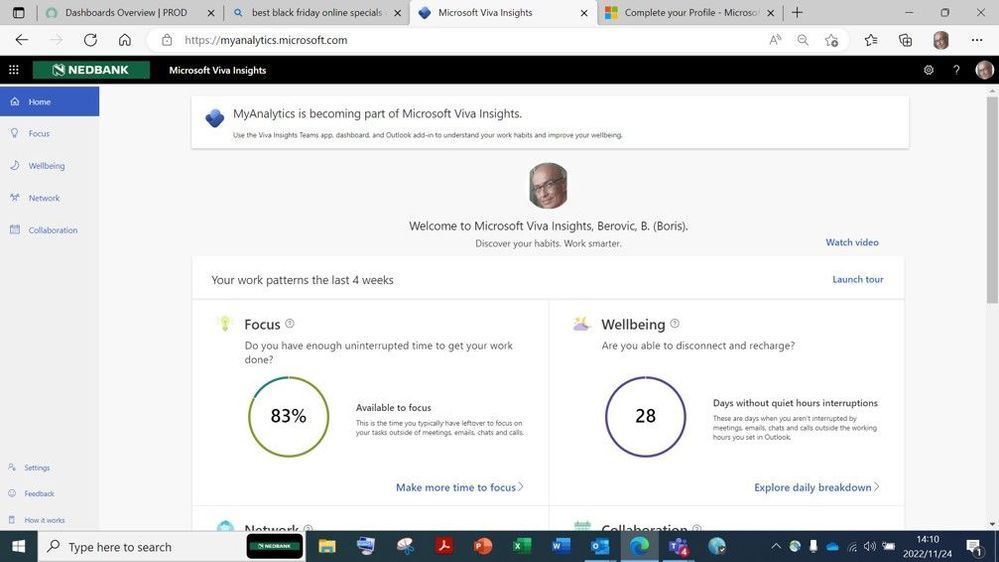Click Make more time to focus link
Screen dimensions: 999x562
click(459, 487)
